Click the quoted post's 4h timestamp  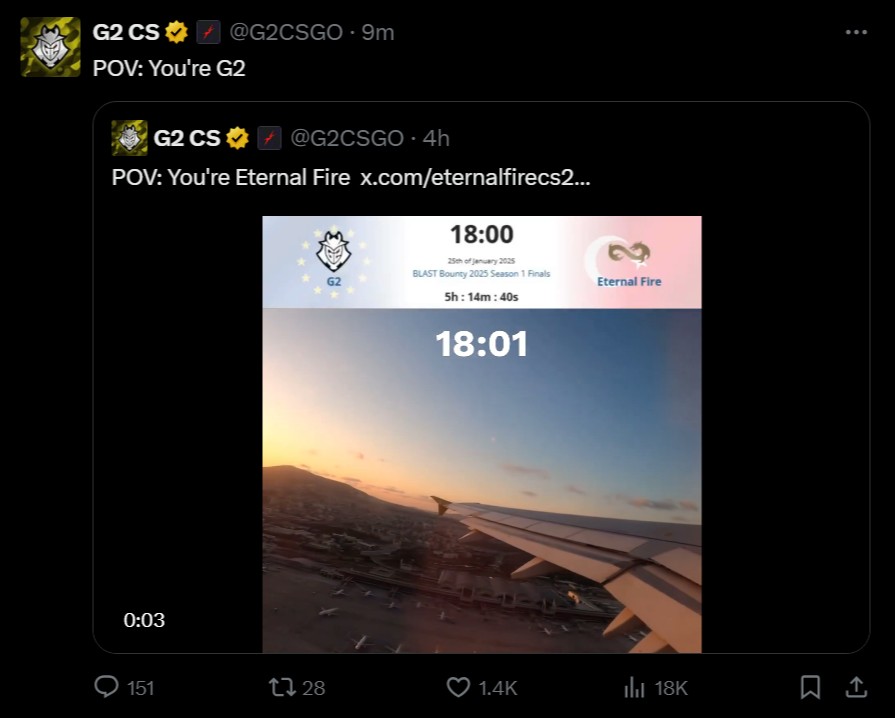[436, 138]
